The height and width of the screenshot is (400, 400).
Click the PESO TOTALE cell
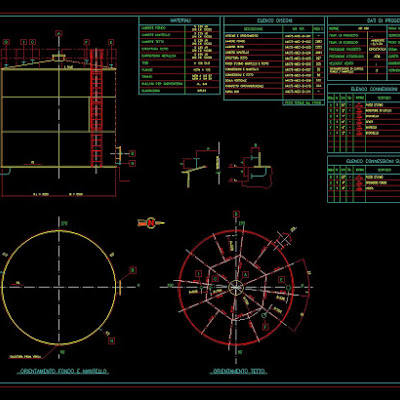click(303, 103)
